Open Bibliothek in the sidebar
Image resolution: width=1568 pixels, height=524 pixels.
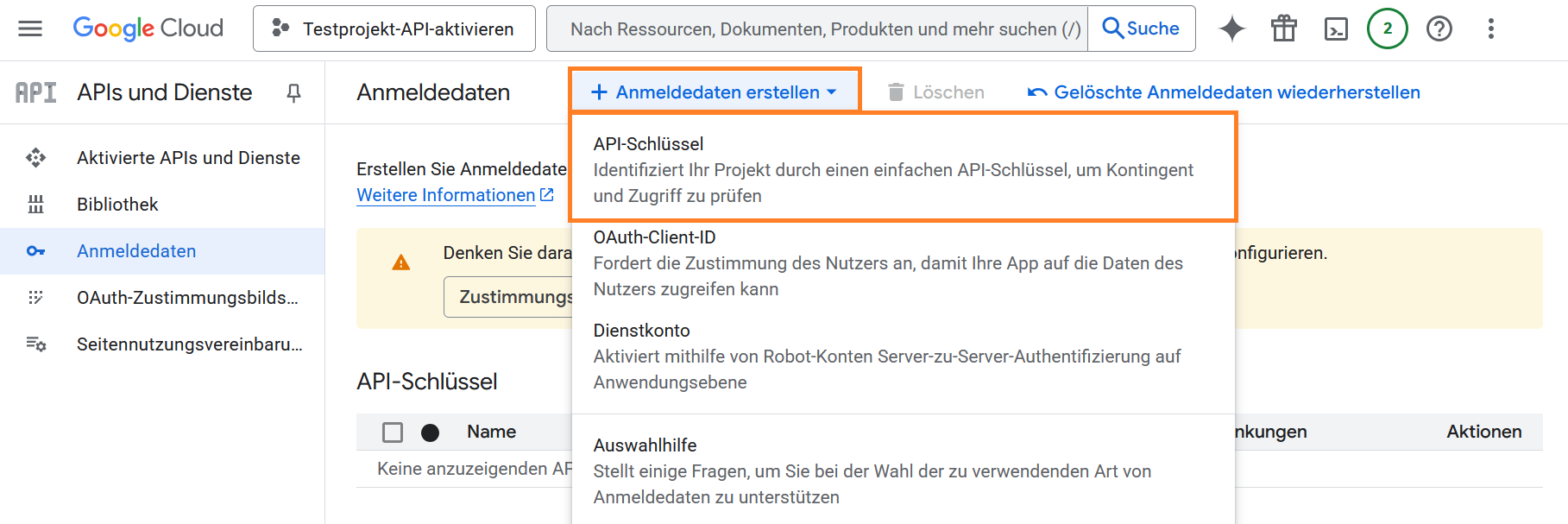[x=117, y=205]
